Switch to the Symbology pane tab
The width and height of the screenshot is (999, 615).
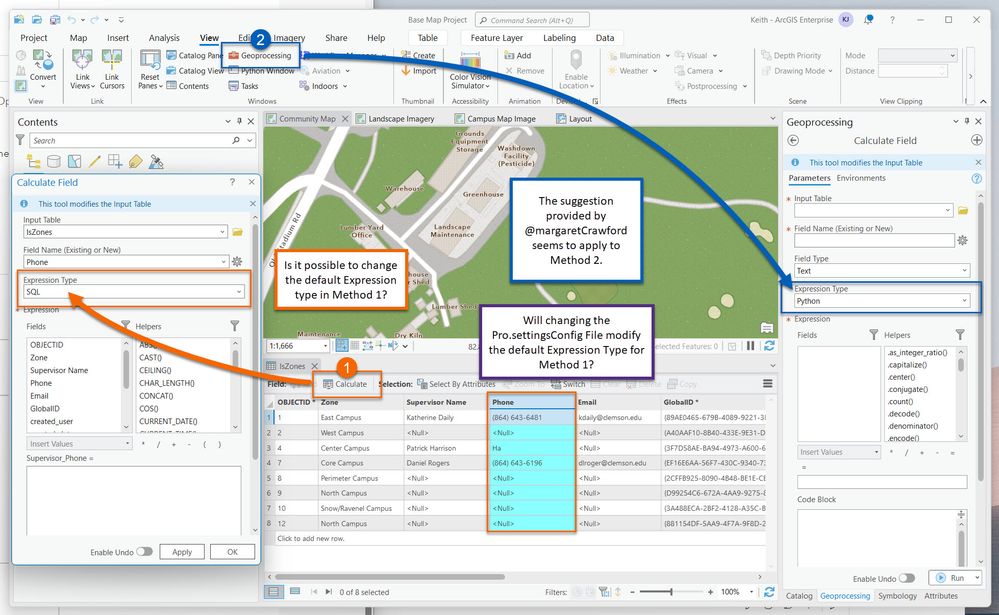pos(897,596)
